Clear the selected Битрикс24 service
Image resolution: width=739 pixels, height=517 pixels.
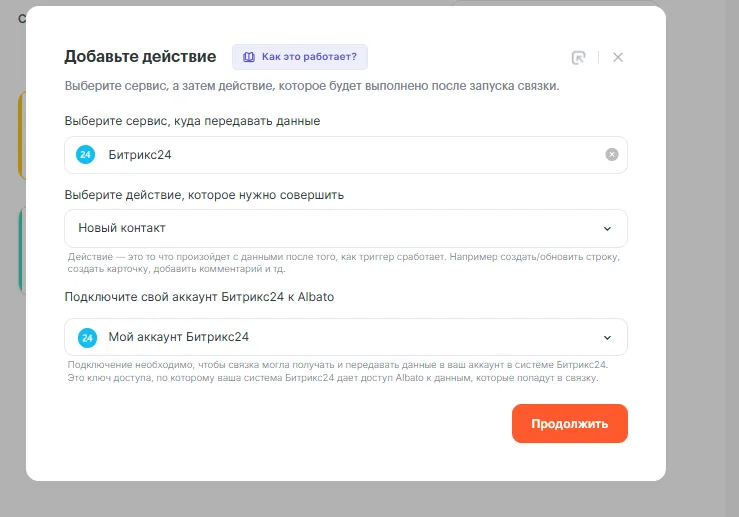coord(612,155)
